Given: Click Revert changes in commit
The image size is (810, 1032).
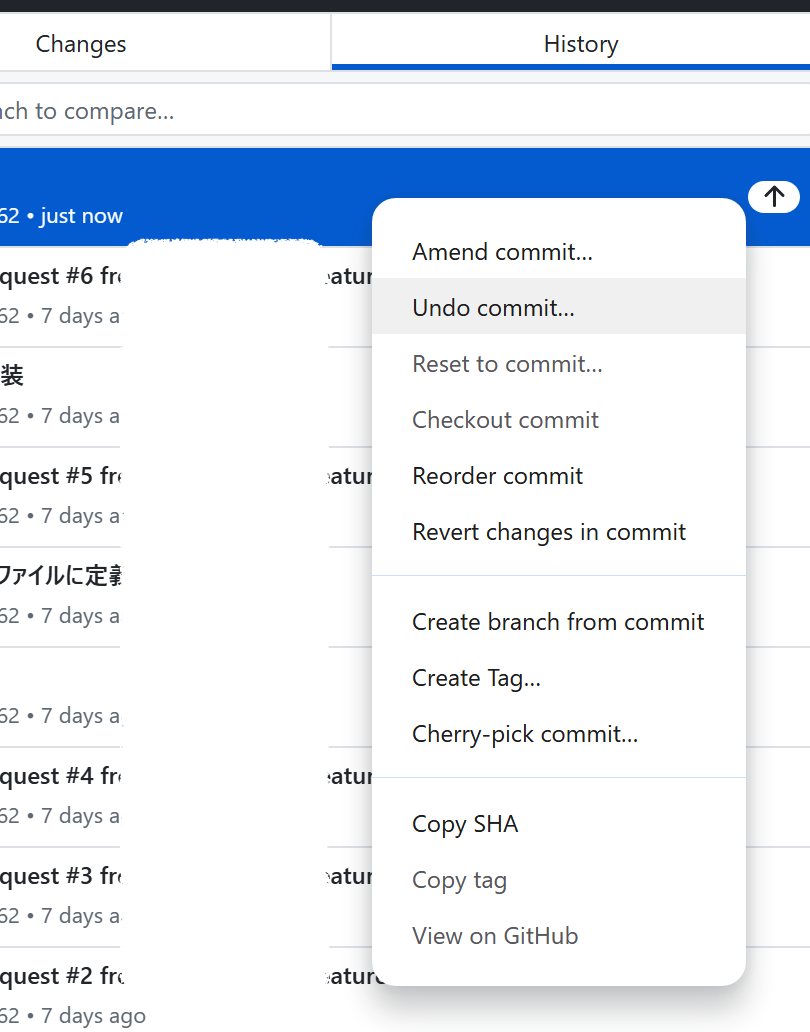Looking at the screenshot, I should [x=559, y=531].
